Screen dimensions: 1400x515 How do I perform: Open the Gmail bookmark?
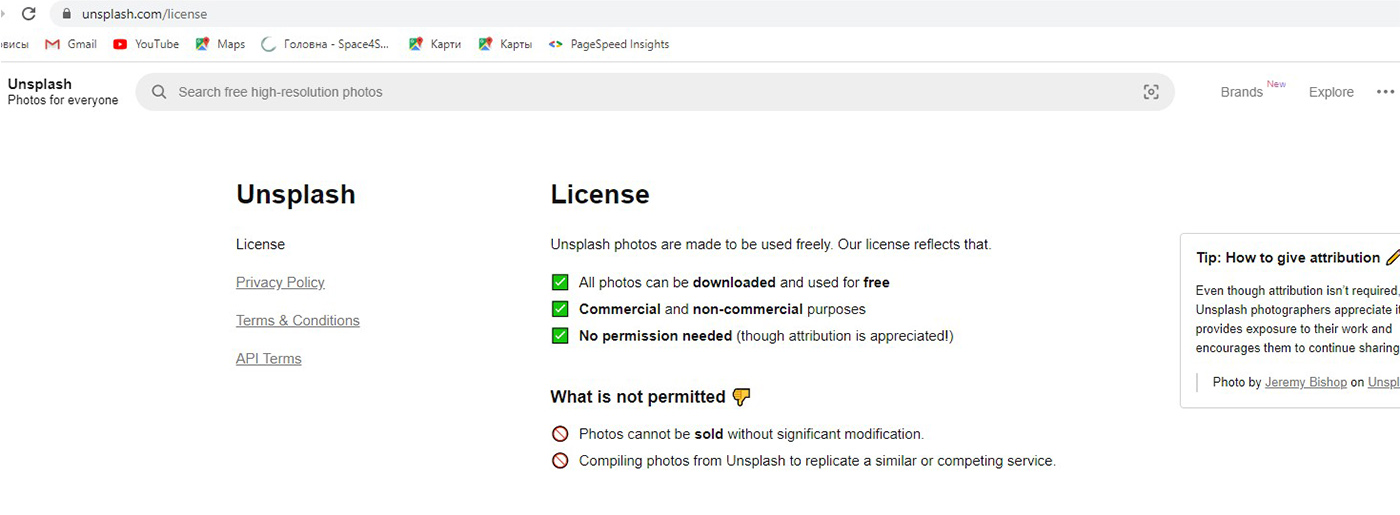pos(71,44)
